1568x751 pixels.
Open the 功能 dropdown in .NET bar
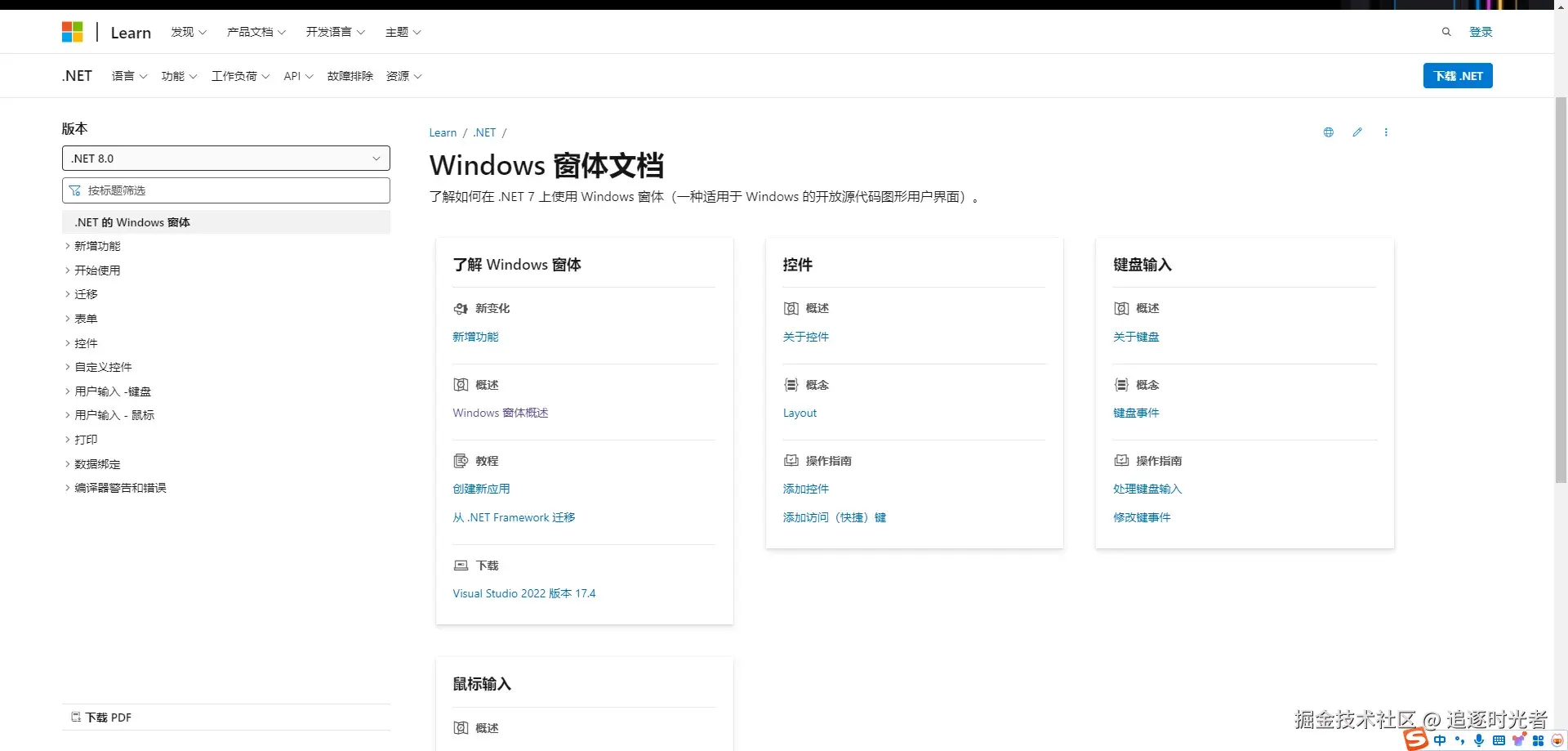[x=180, y=76]
